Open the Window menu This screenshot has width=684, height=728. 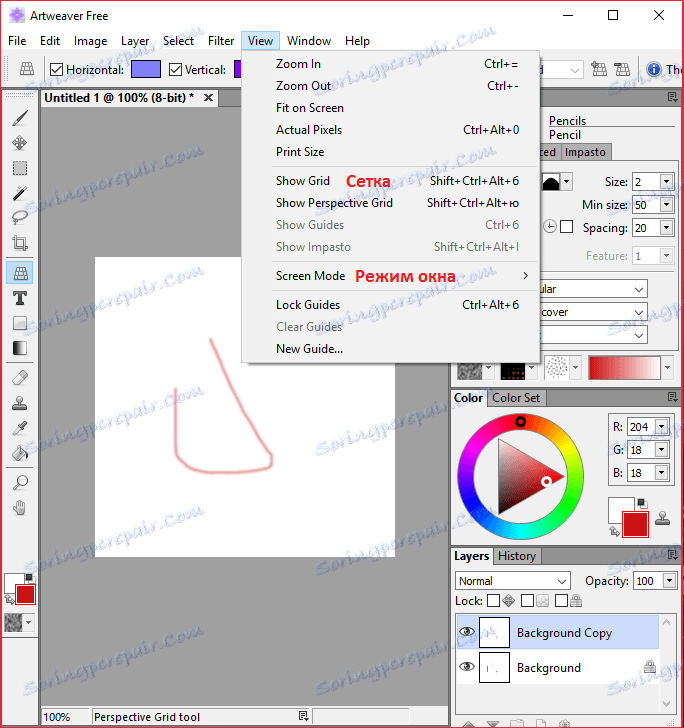point(309,41)
